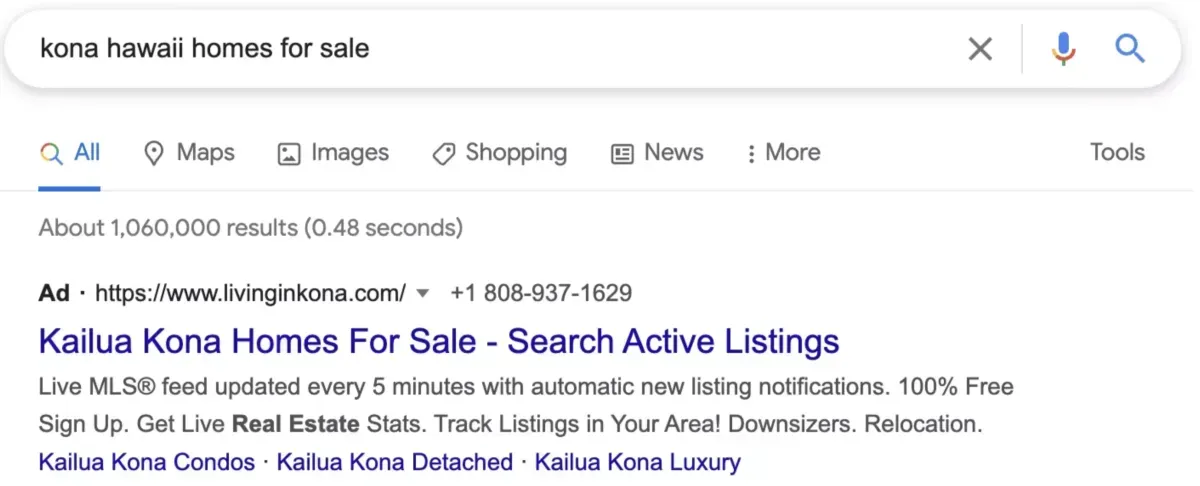Image resolution: width=1200 pixels, height=486 pixels.
Task: Click the map pin icon beside Maps
Action: 154,153
